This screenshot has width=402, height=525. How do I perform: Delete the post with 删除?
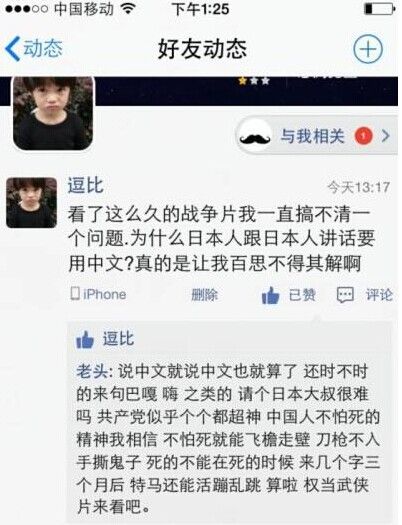204,295
